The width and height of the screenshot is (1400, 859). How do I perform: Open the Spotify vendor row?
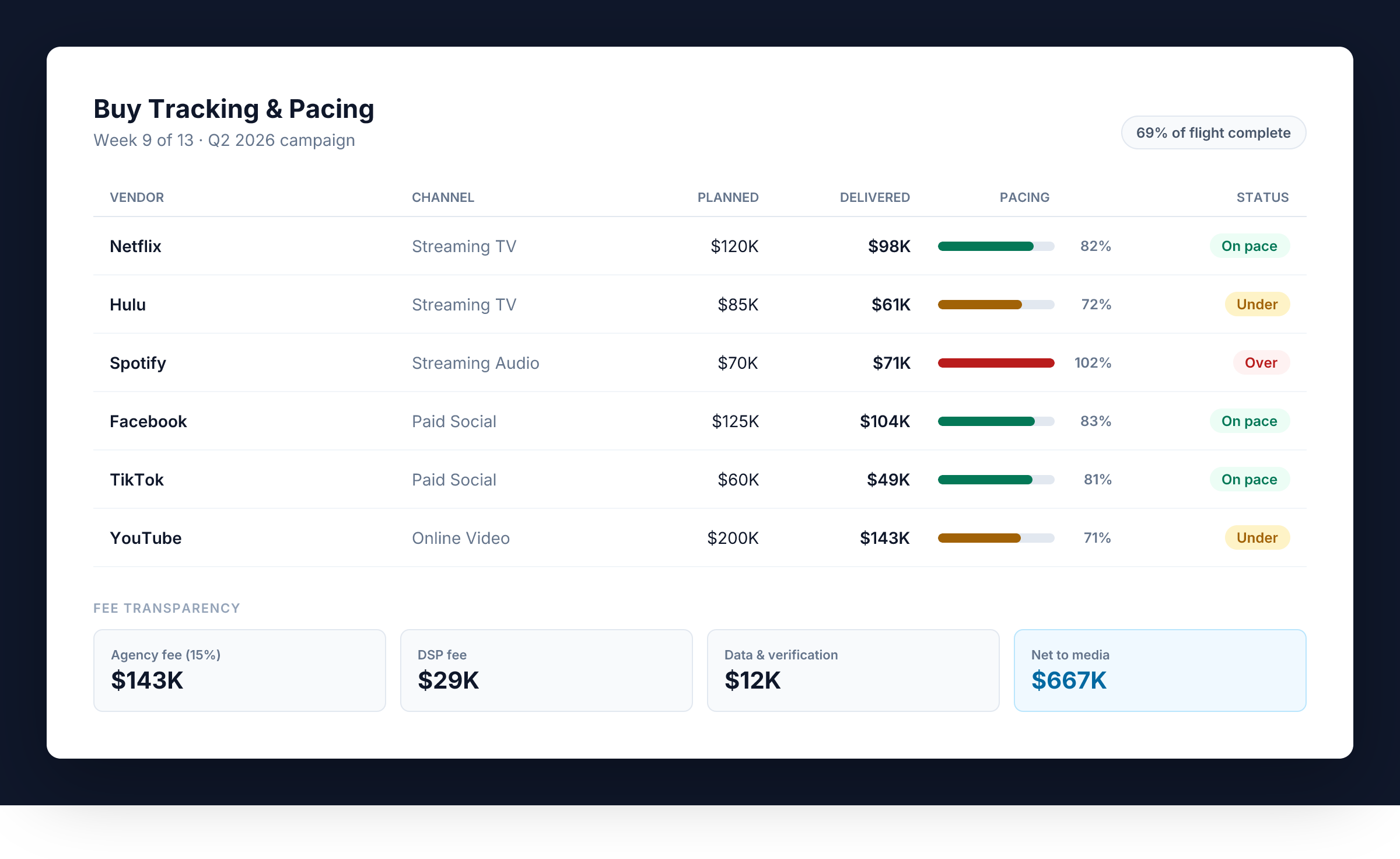coord(138,363)
